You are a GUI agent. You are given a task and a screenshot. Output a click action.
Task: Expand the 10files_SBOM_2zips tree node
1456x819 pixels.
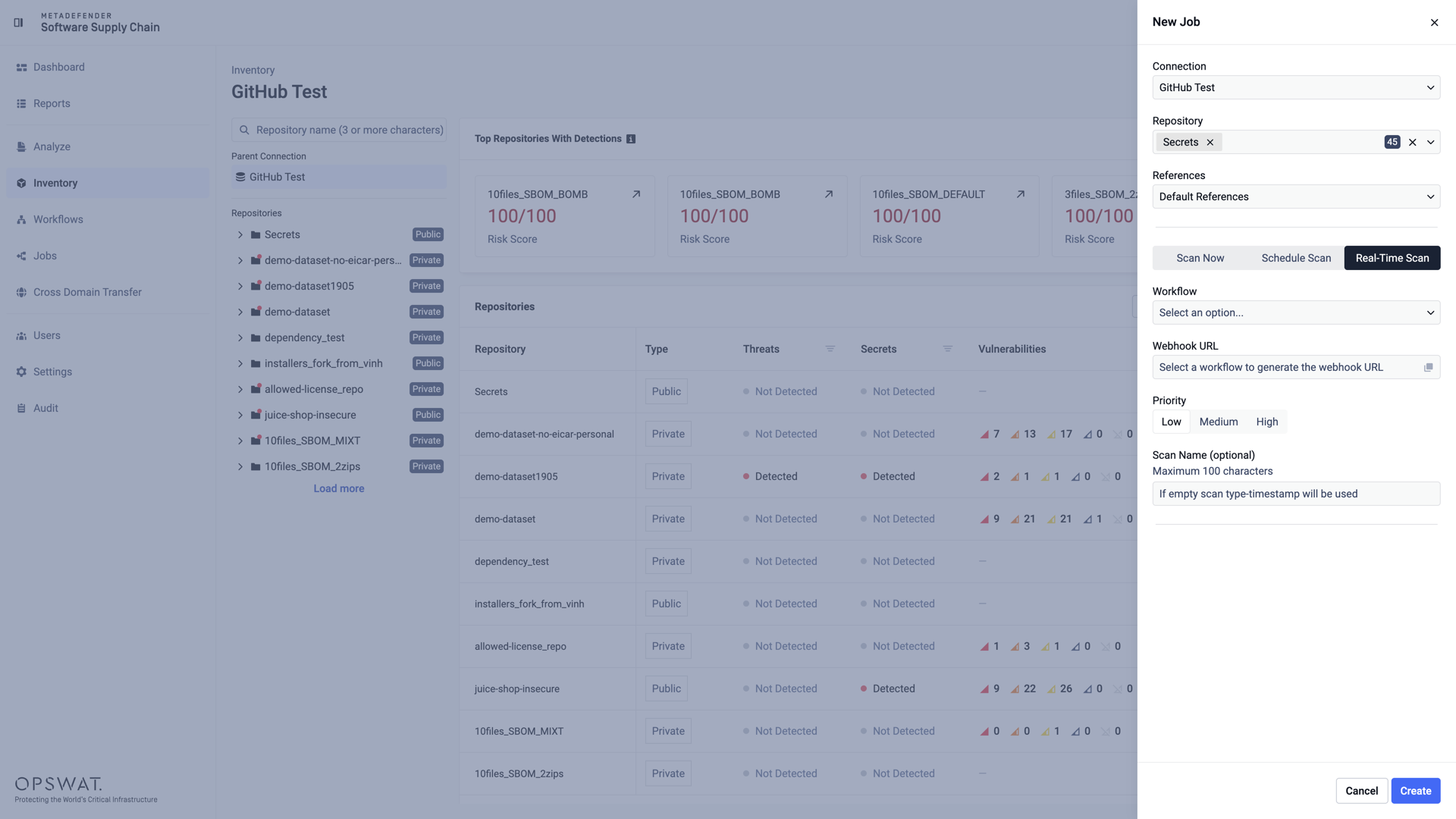point(240,466)
